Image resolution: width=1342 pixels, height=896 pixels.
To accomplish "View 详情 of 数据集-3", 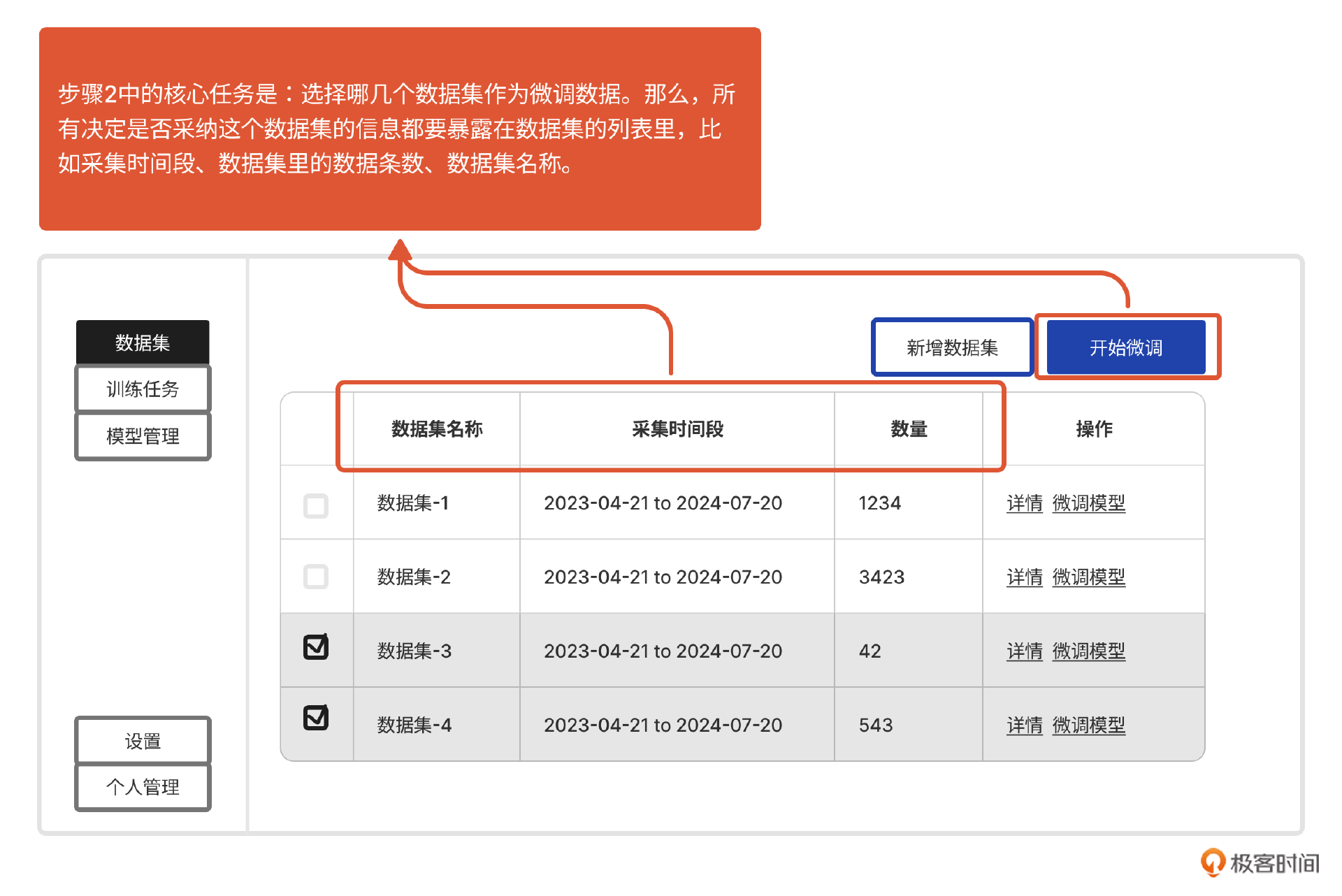I will point(1023,651).
